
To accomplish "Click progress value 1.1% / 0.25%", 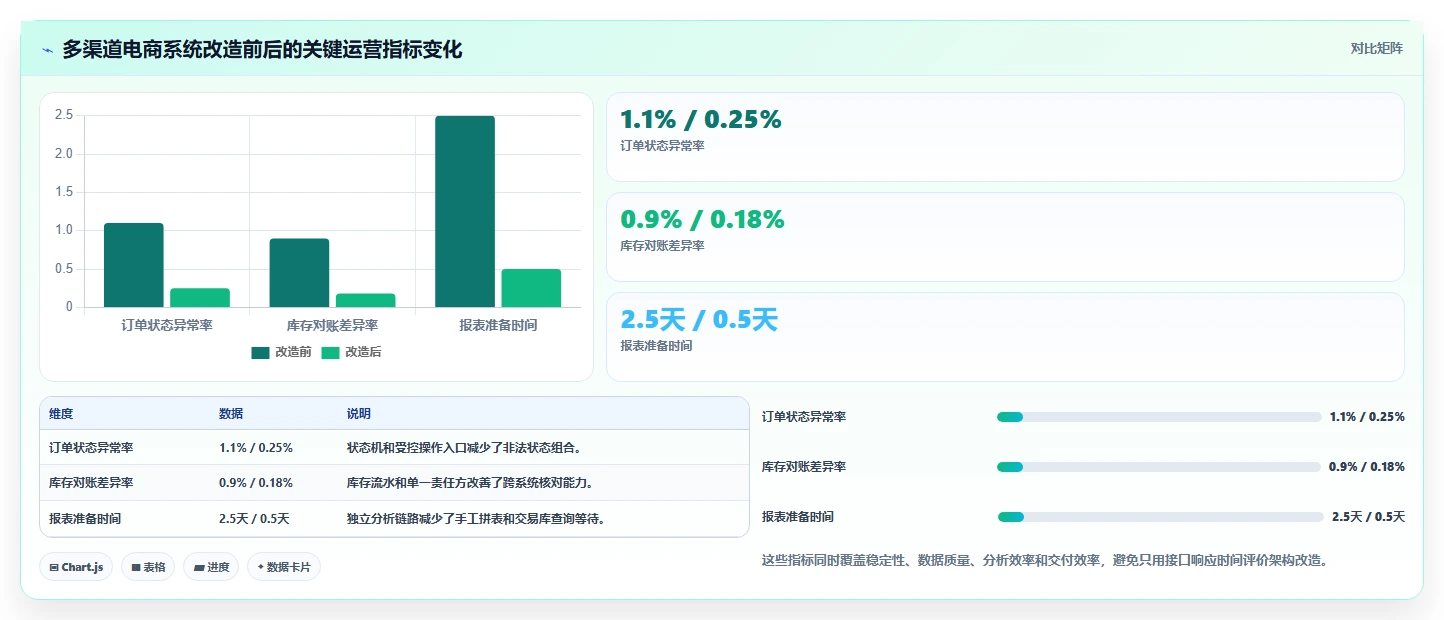I will tap(1367, 417).
